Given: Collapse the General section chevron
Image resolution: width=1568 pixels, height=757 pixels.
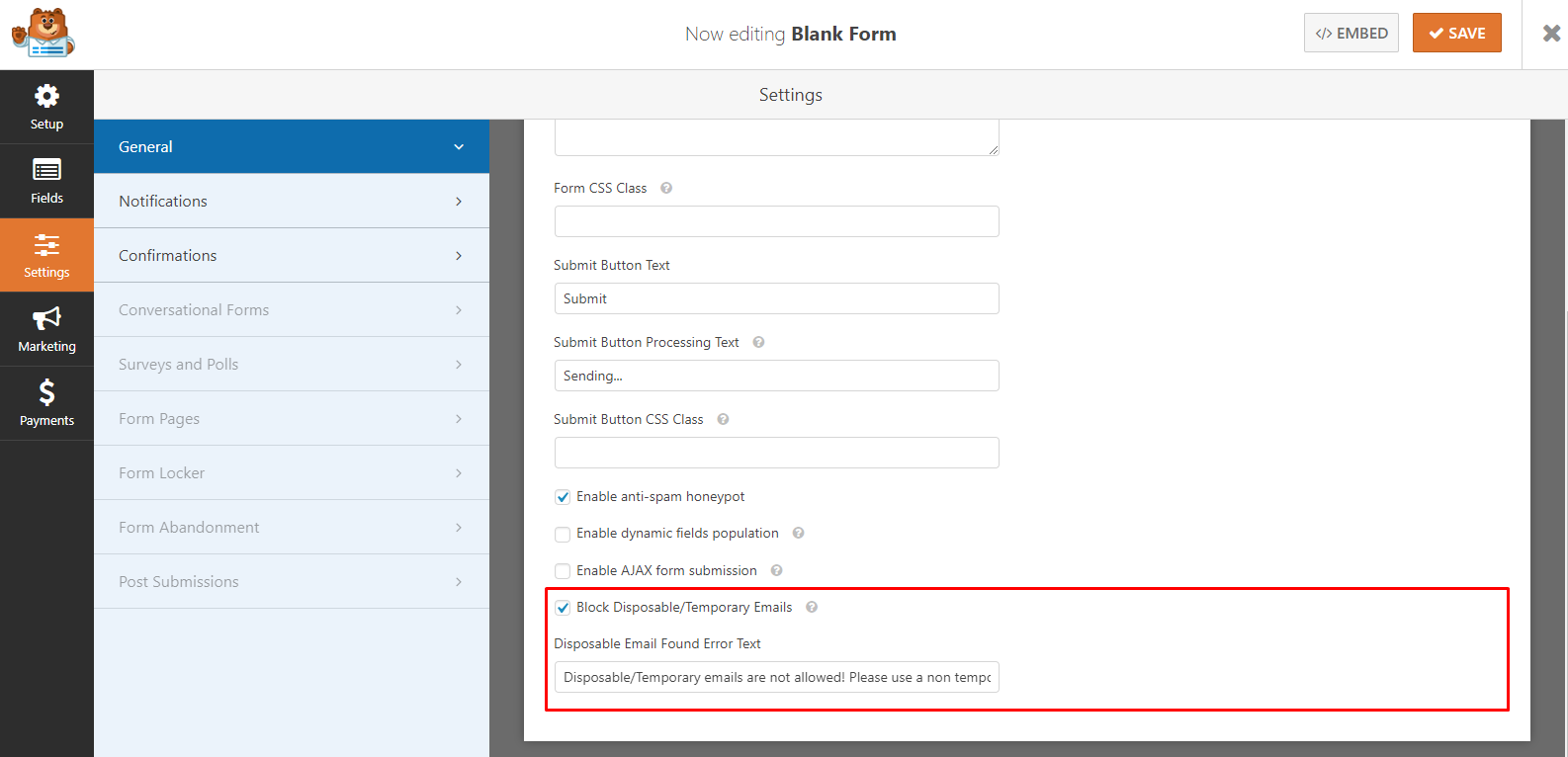Looking at the screenshot, I should [x=459, y=147].
